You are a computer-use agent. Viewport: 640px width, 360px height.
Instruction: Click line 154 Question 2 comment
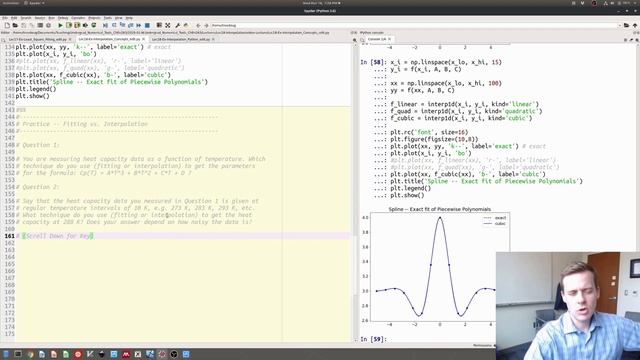(x=38, y=187)
